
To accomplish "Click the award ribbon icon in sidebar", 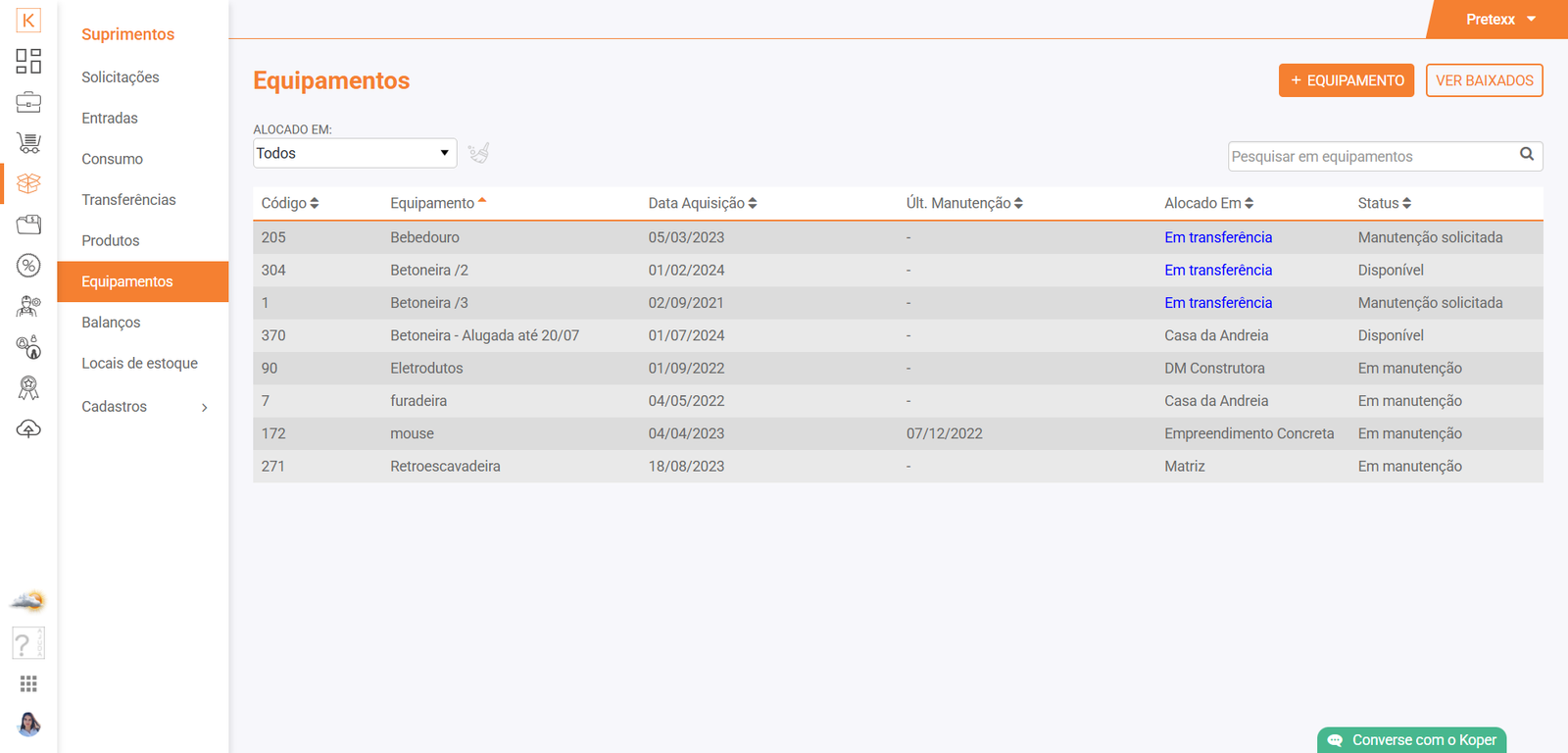I will 28,388.
